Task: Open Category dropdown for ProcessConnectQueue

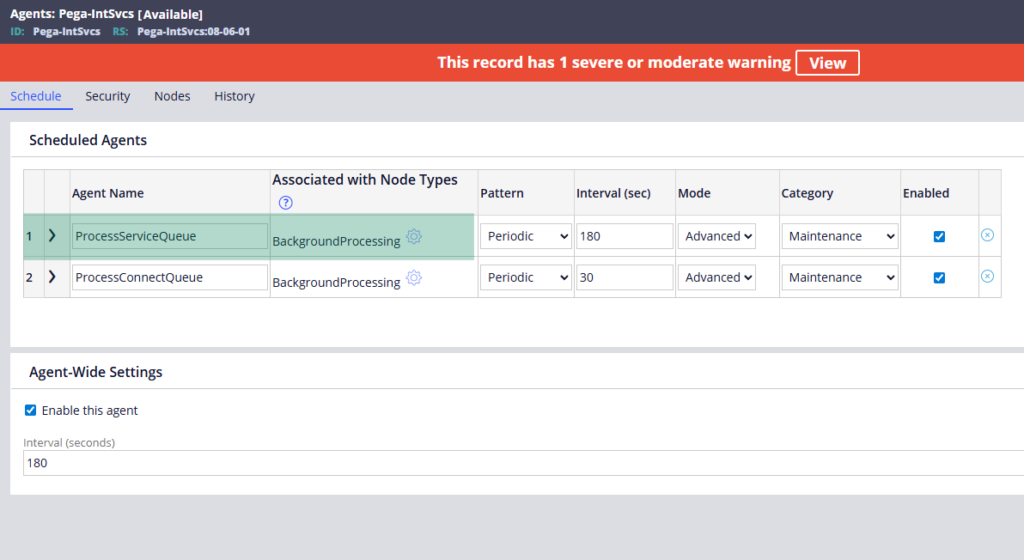Action: point(840,277)
